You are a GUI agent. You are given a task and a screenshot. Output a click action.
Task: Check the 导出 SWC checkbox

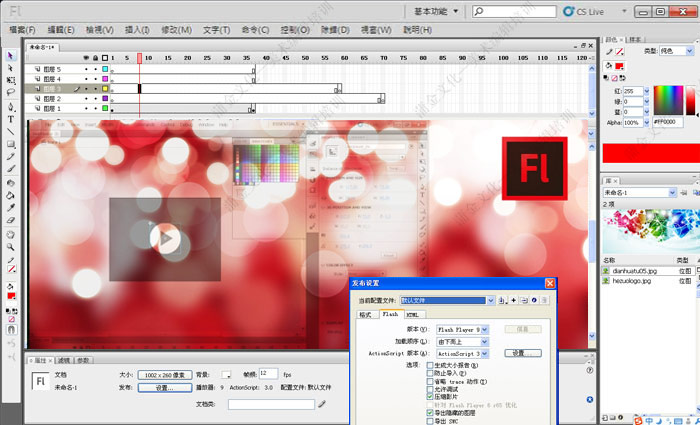pos(430,421)
